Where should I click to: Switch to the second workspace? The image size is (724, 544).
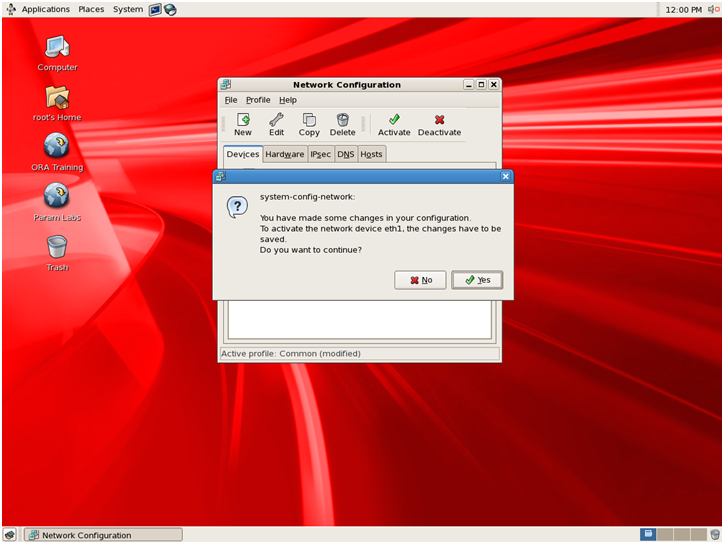point(664,534)
